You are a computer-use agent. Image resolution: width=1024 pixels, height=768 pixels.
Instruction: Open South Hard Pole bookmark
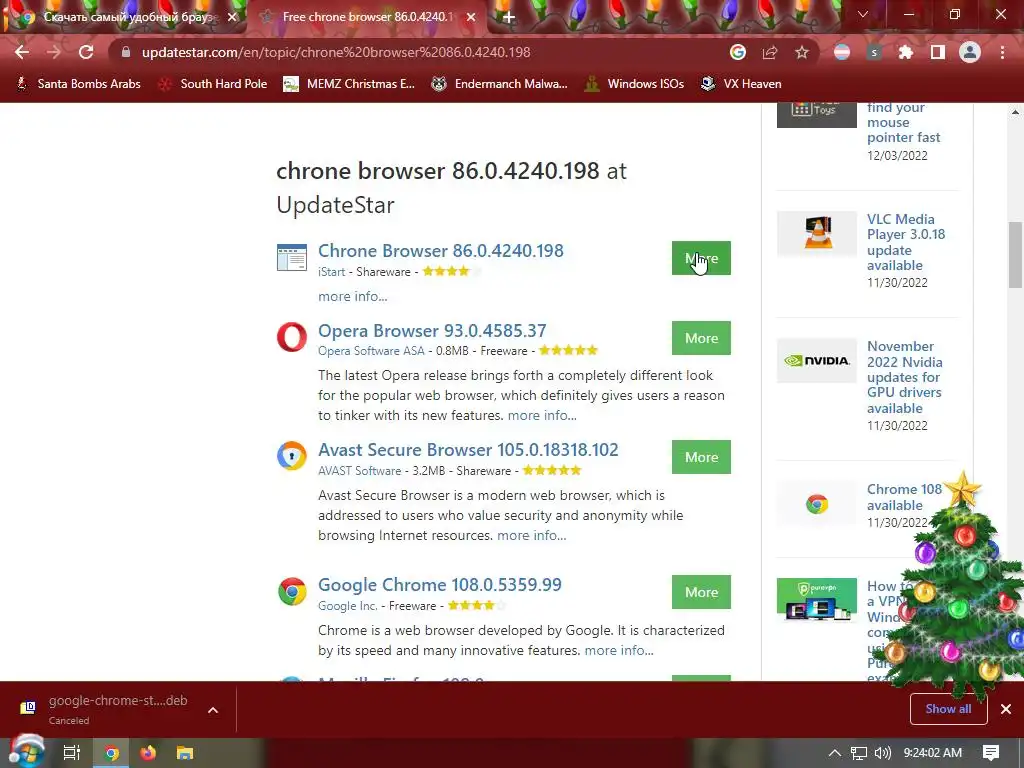213,84
